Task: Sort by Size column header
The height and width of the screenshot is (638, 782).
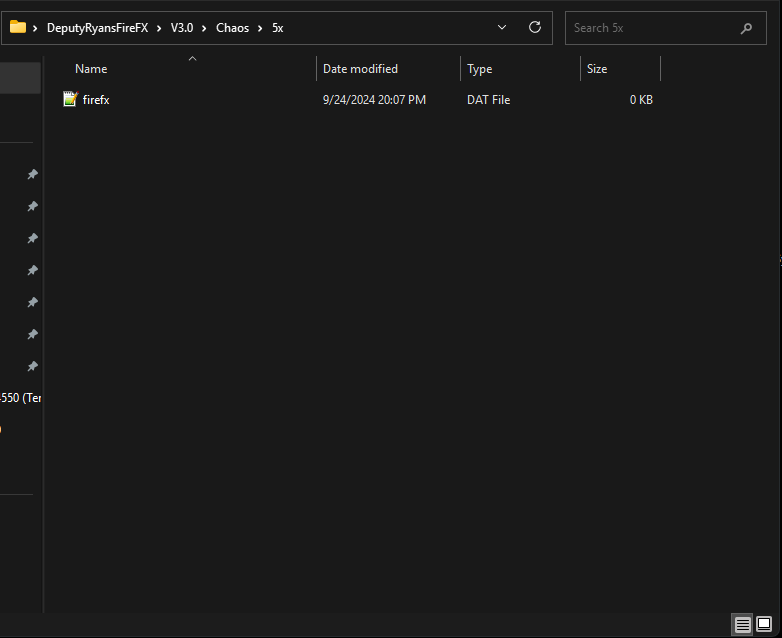Action: tap(597, 69)
